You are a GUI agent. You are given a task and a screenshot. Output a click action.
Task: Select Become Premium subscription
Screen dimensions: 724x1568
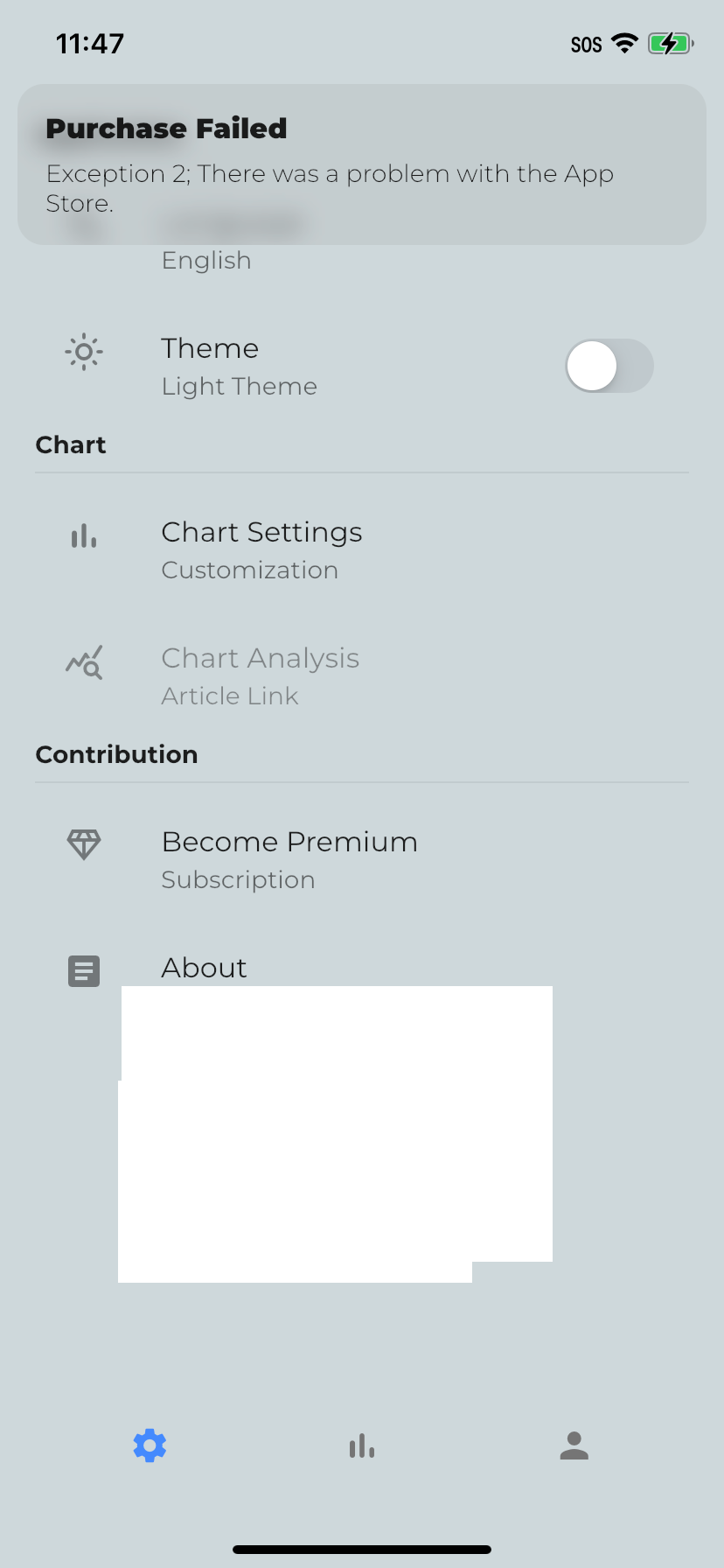click(x=362, y=859)
